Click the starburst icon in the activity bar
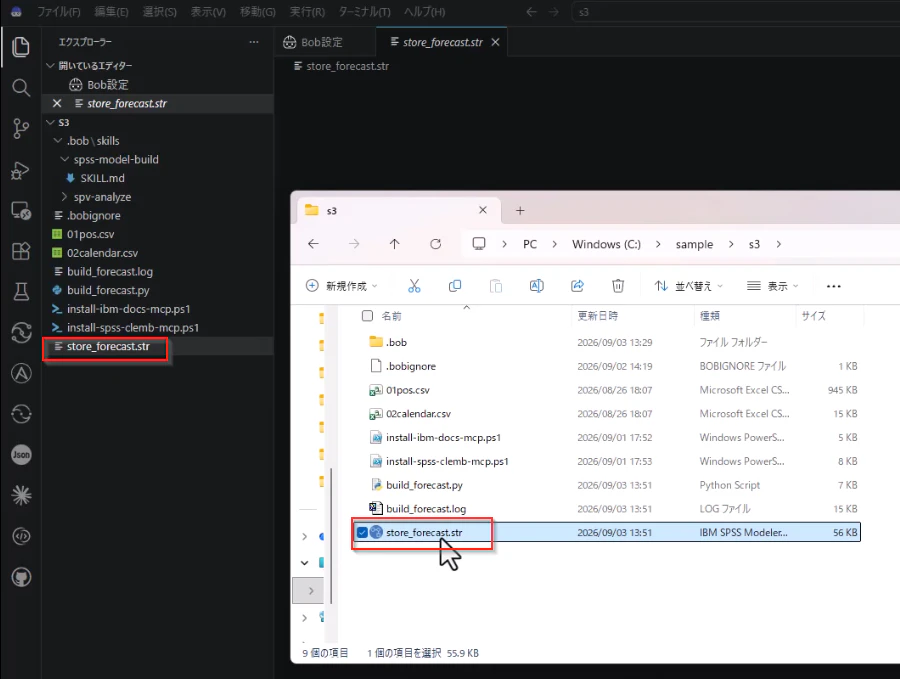 tap(21, 495)
